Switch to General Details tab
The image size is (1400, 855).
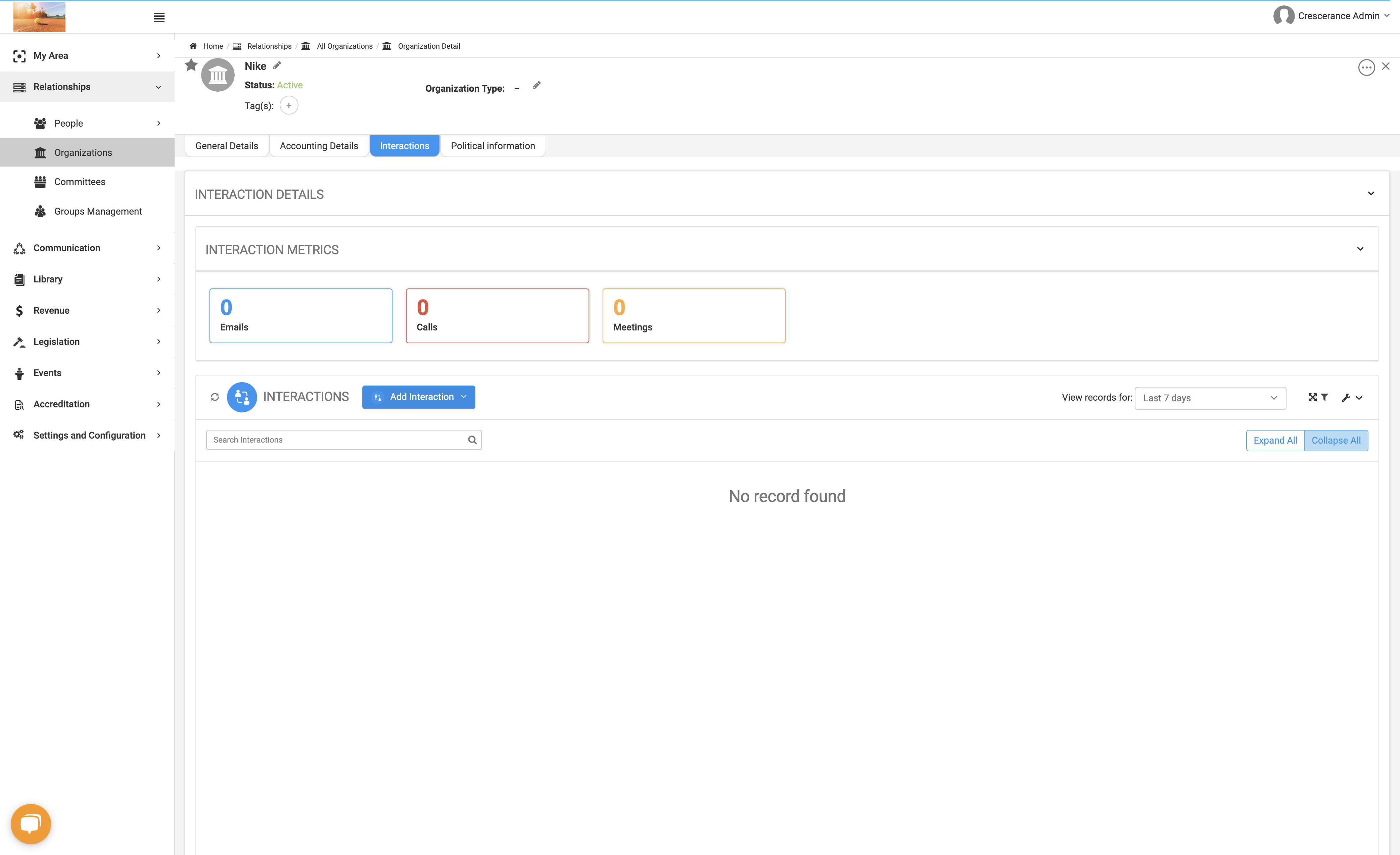pos(227,146)
